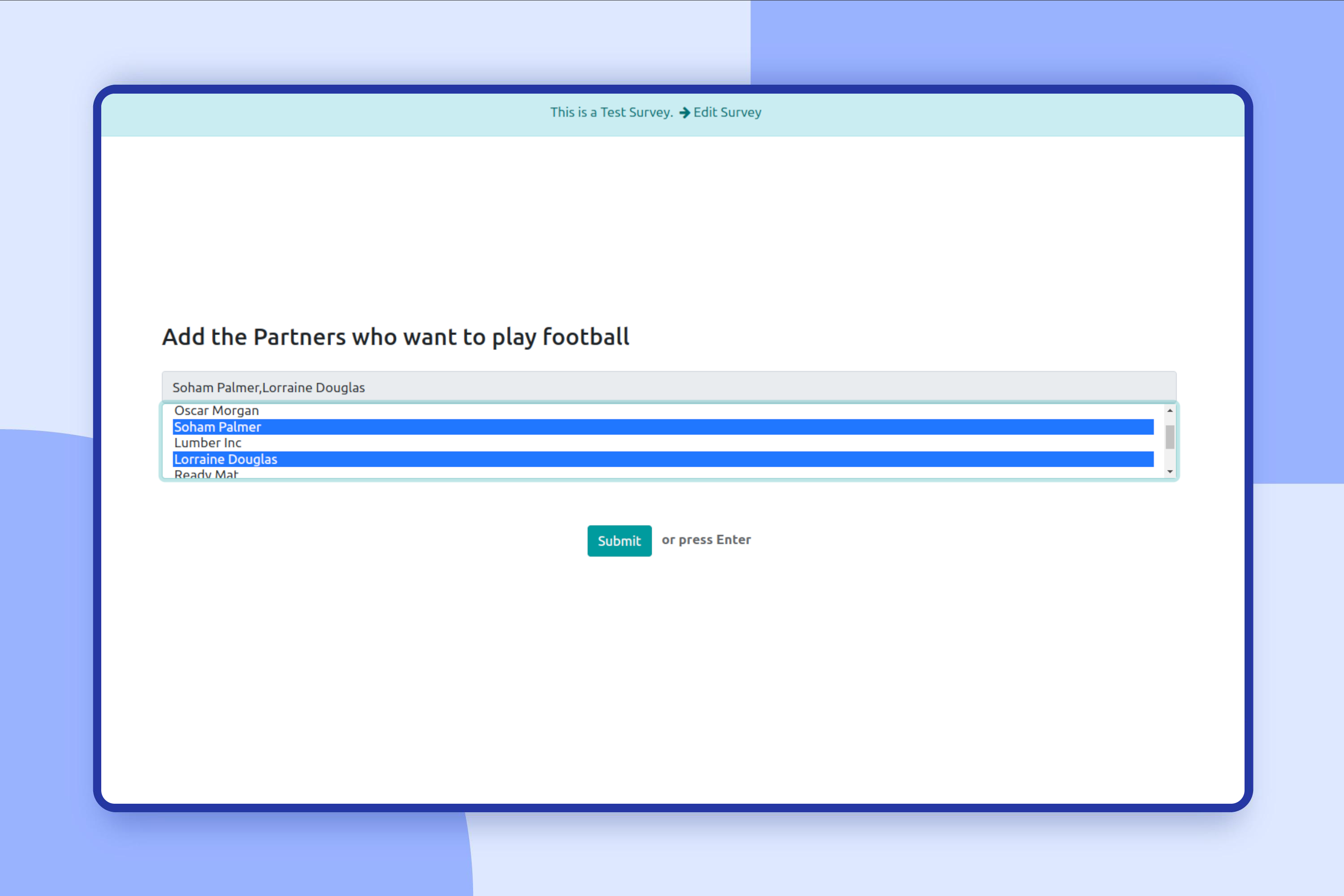Deselect Soham Palmer in the list
The height and width of the screenshot is (896, 1344).
tap(218, 427)
